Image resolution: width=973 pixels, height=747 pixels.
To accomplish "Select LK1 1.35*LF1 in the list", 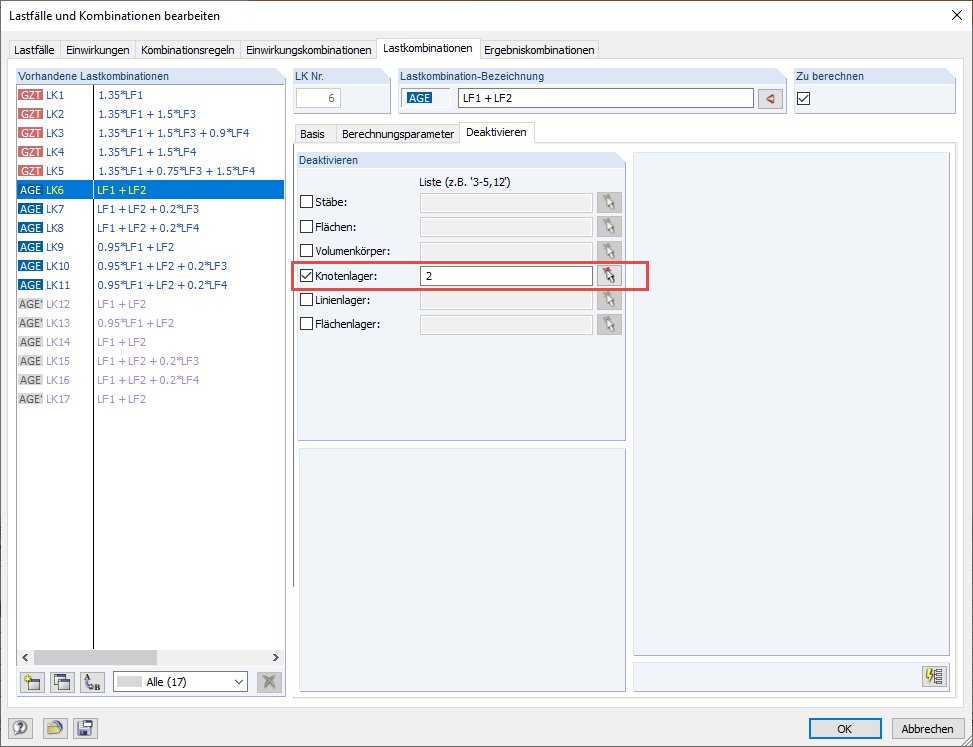I will [x=151, y=95].
